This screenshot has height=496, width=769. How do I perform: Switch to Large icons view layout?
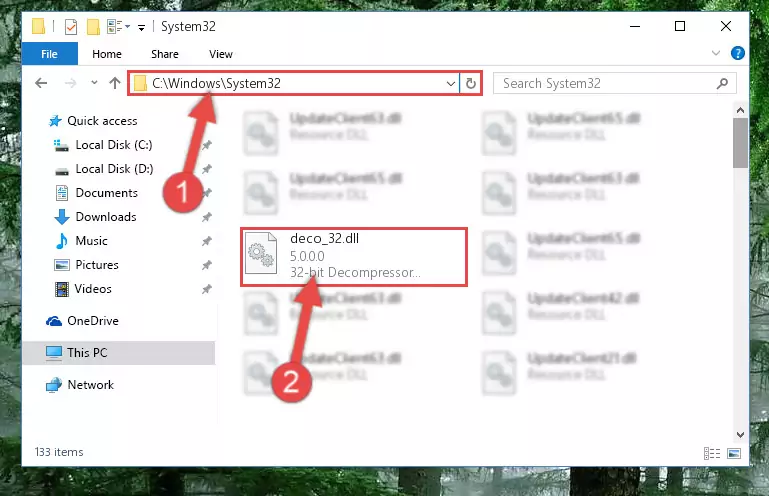pos(734,453)
